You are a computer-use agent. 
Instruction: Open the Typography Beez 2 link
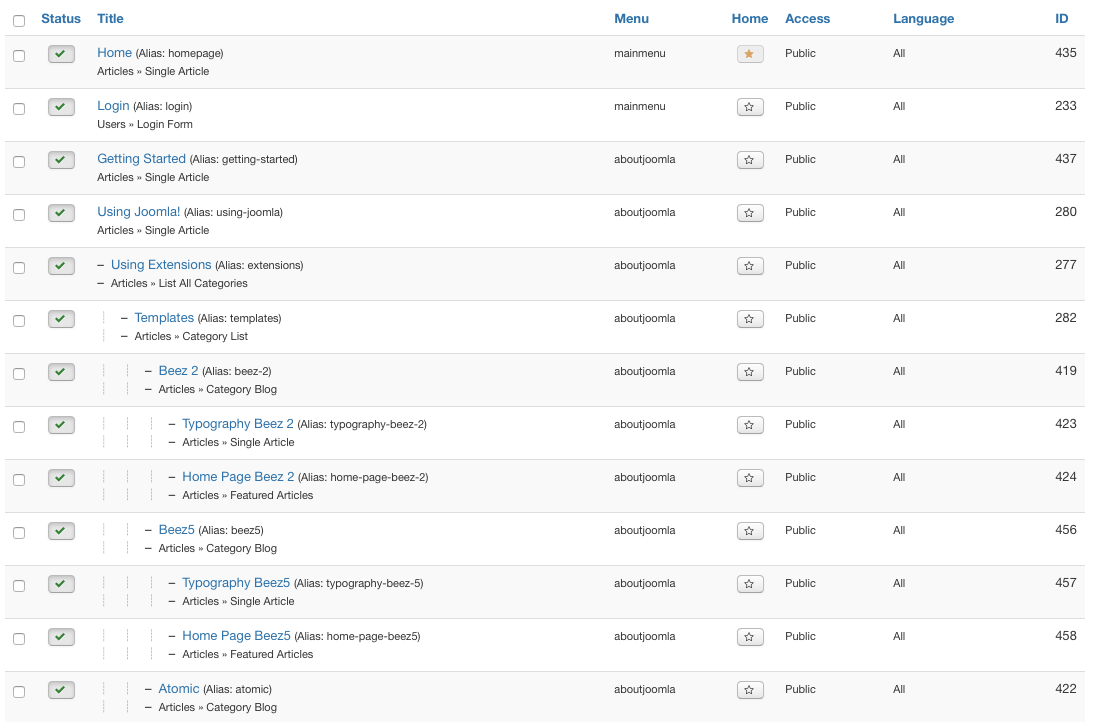pos(238,424)
